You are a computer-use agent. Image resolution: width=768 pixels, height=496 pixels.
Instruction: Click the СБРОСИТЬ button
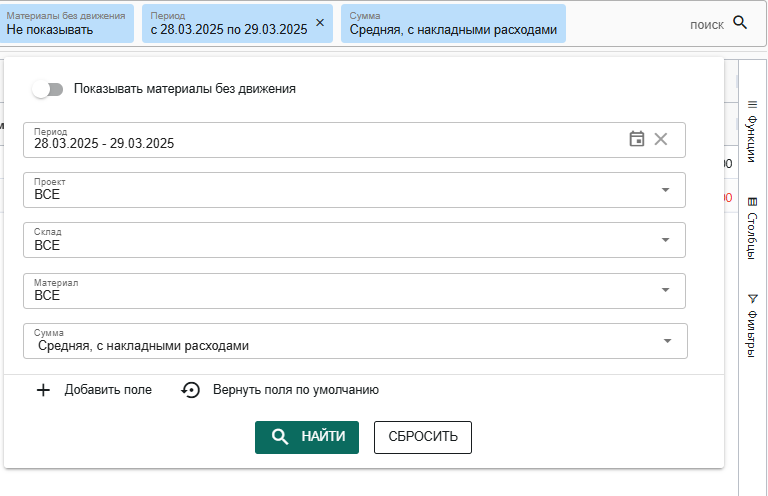(423, 437)
